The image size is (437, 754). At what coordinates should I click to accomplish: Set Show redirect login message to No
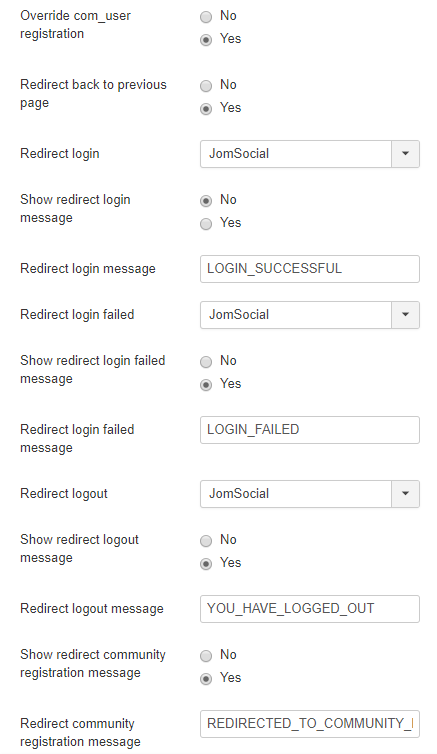(206, 201)
